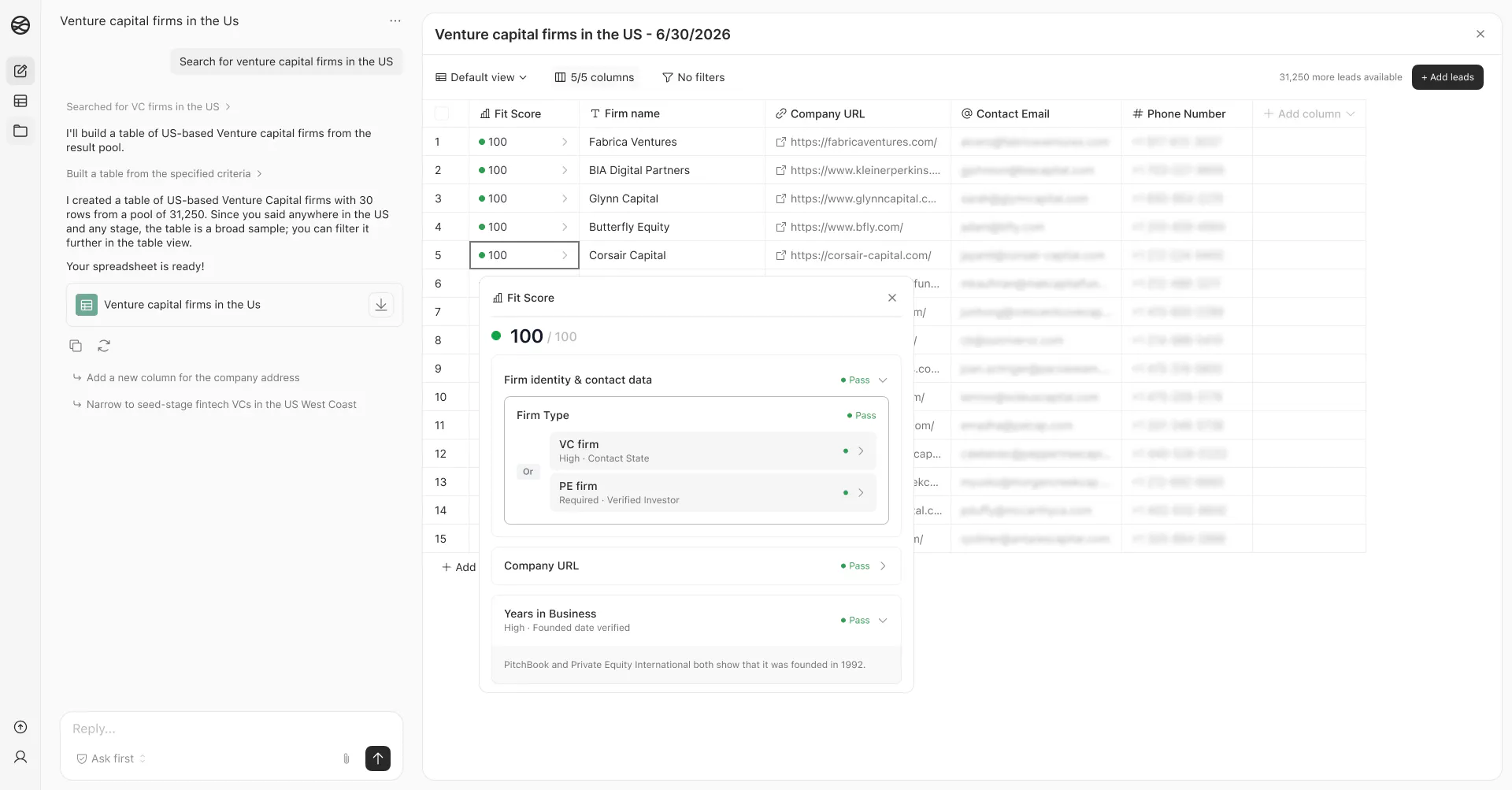Screen dimensions: 1512x790
Task: Expand the Company URL section
Action: (883, 566)
